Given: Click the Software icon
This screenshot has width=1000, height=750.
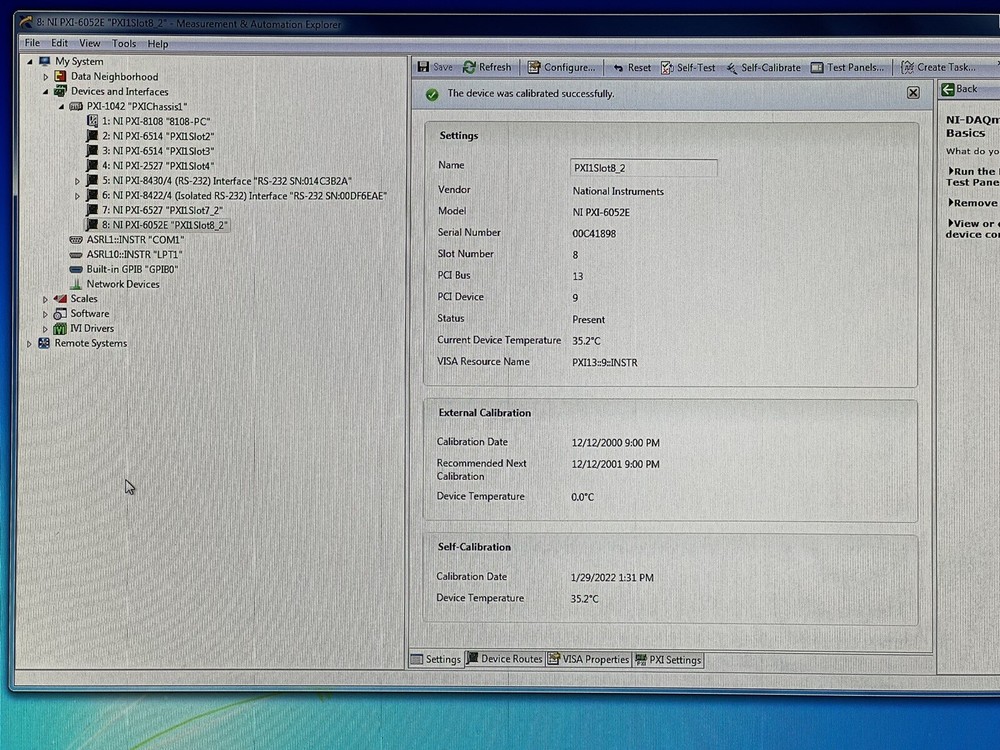Looking at the screenshot, I should click(60, 314).
